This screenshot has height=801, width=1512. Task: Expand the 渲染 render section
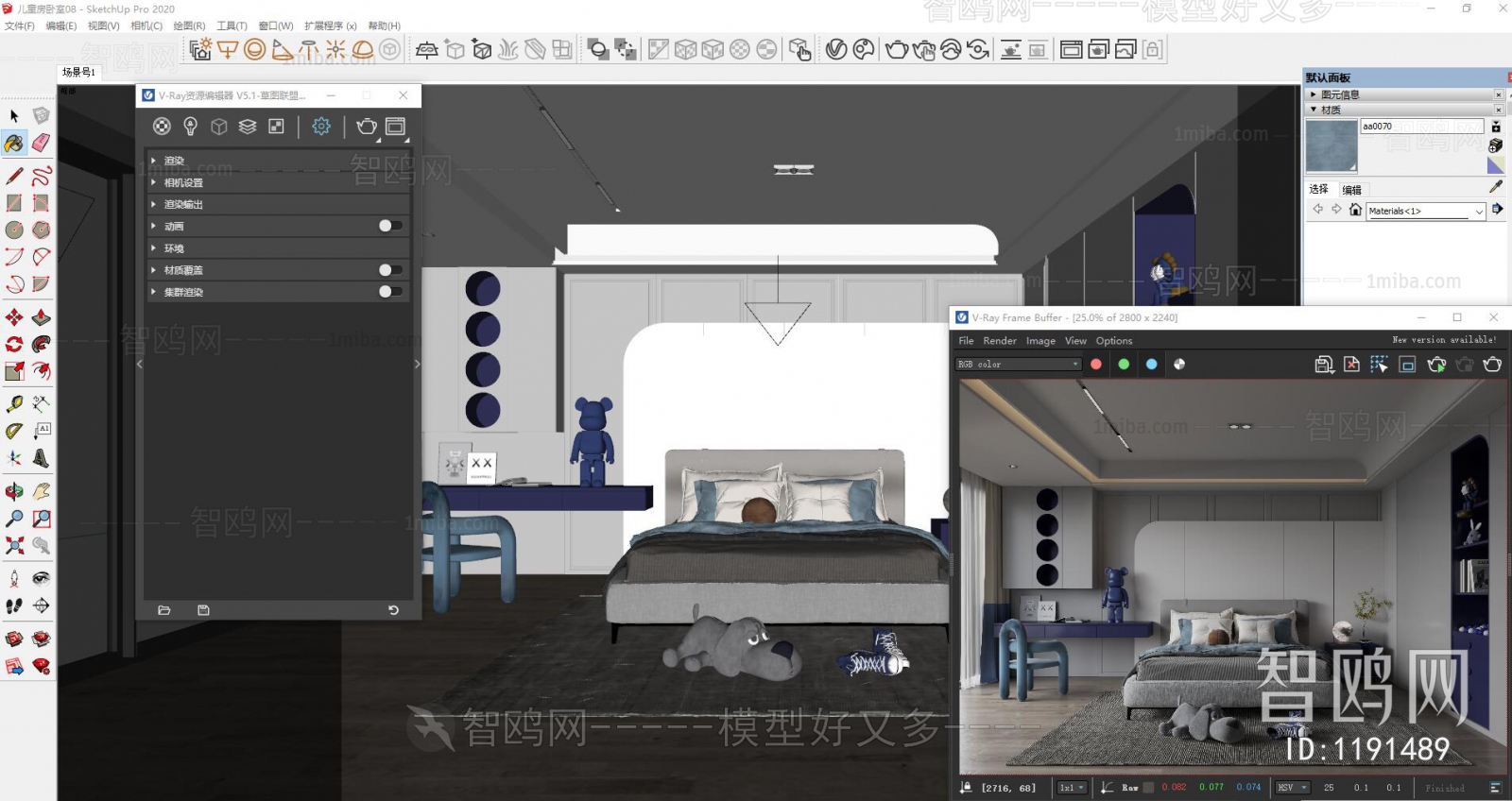277,161
